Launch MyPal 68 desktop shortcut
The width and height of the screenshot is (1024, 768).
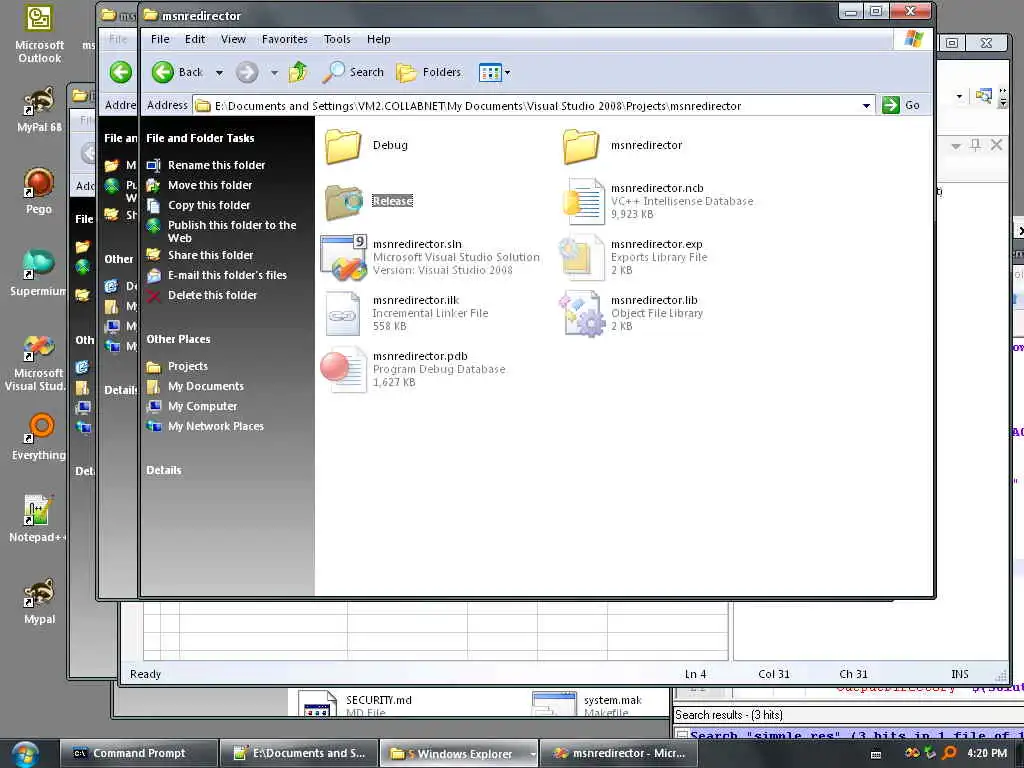pos(39,109)
